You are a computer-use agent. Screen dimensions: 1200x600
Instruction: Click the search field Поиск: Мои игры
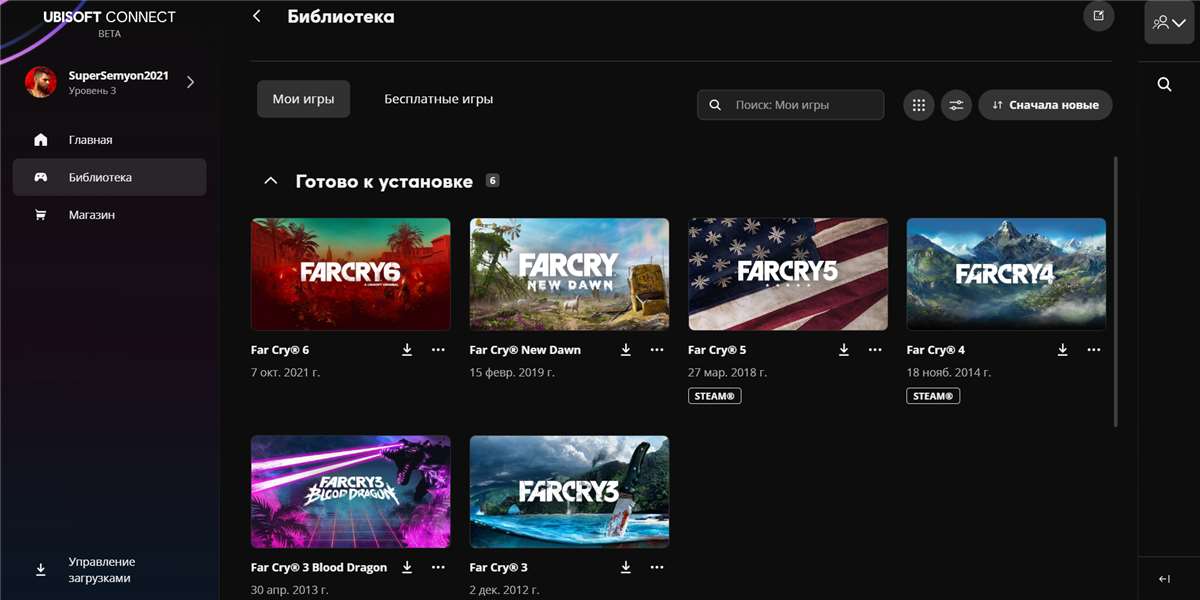tap(790, 104)
